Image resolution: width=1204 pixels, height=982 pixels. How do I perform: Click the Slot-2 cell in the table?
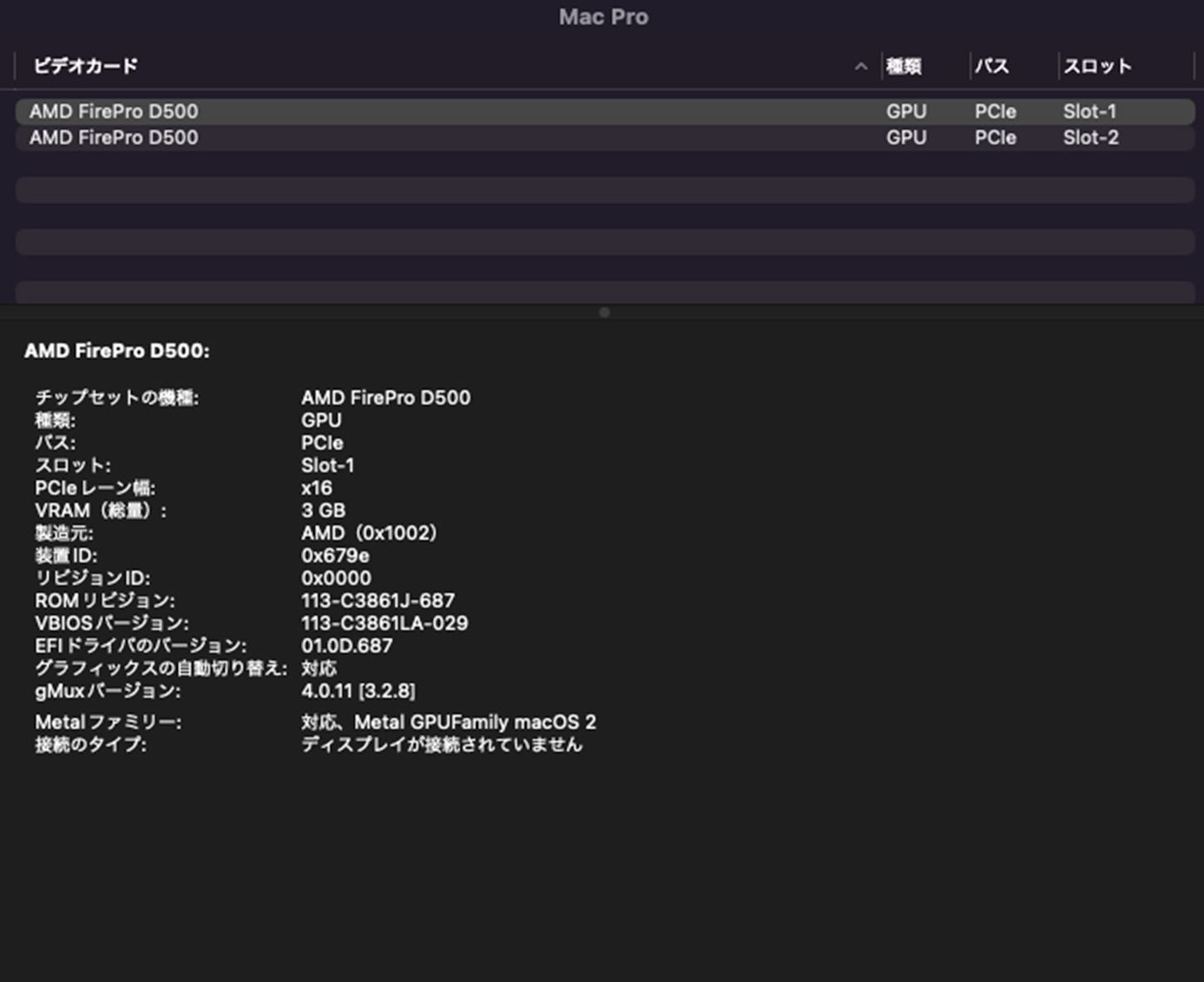pyautogui.click(x=1090, y=137)
